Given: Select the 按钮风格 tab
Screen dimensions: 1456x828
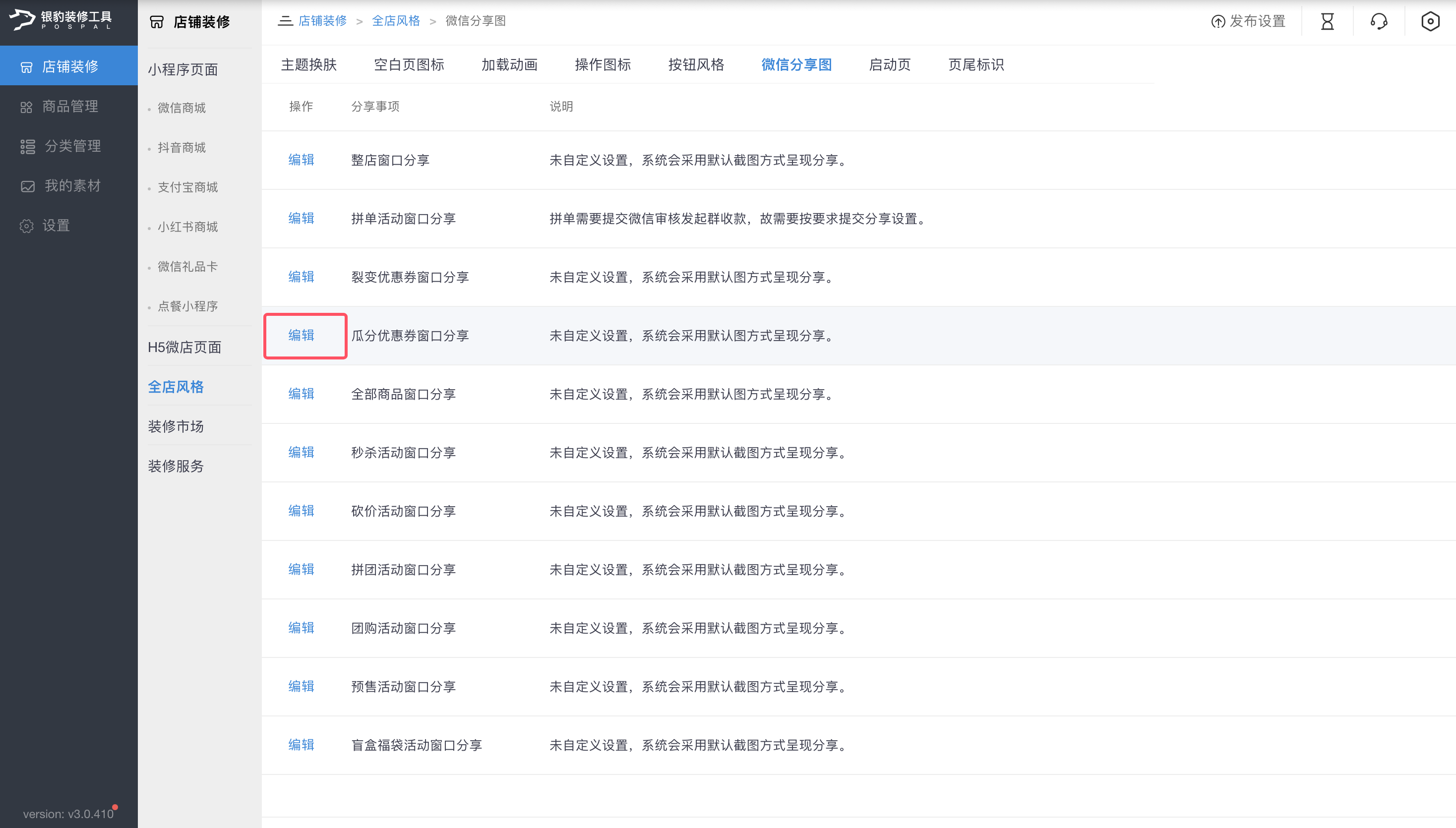Looking at the screenshot, I should (696, 65).
